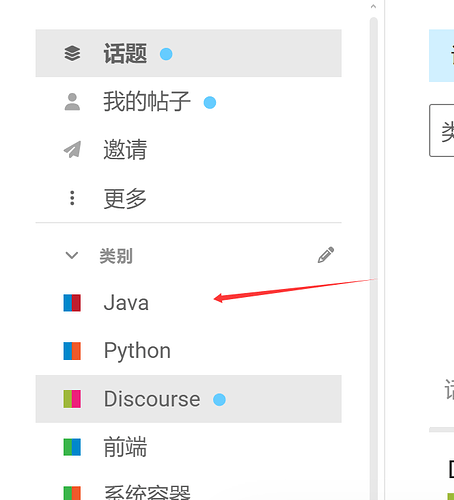This screenshot has height=500, width=454.
Task: Click the pencil icon to edit 类别
Action: click(326, 255)
